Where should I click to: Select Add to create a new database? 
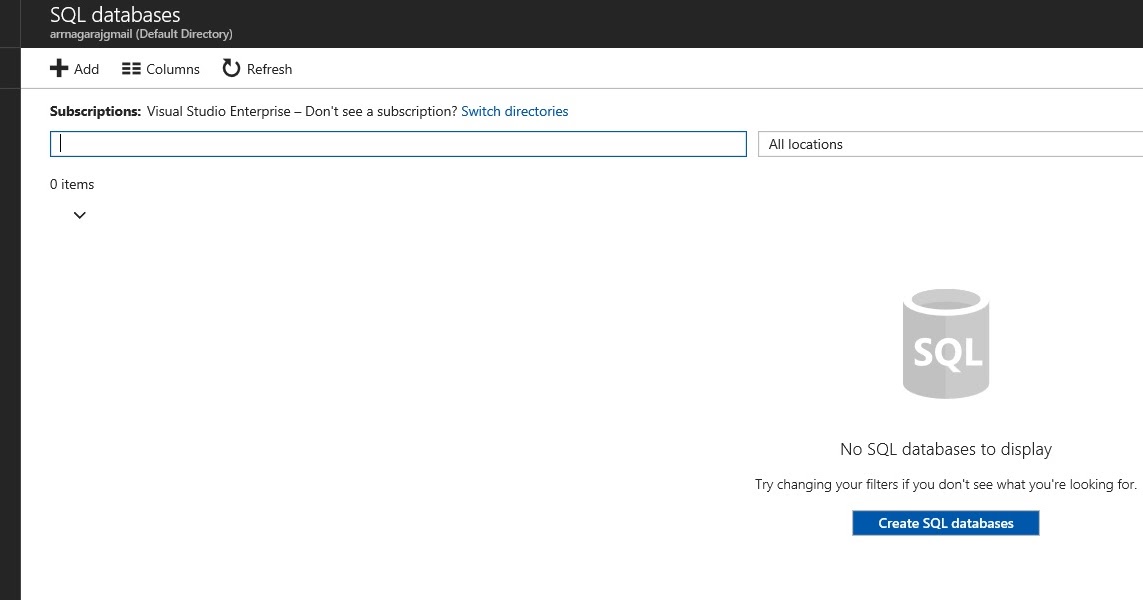pyautogui.click(x=76, y=68)
